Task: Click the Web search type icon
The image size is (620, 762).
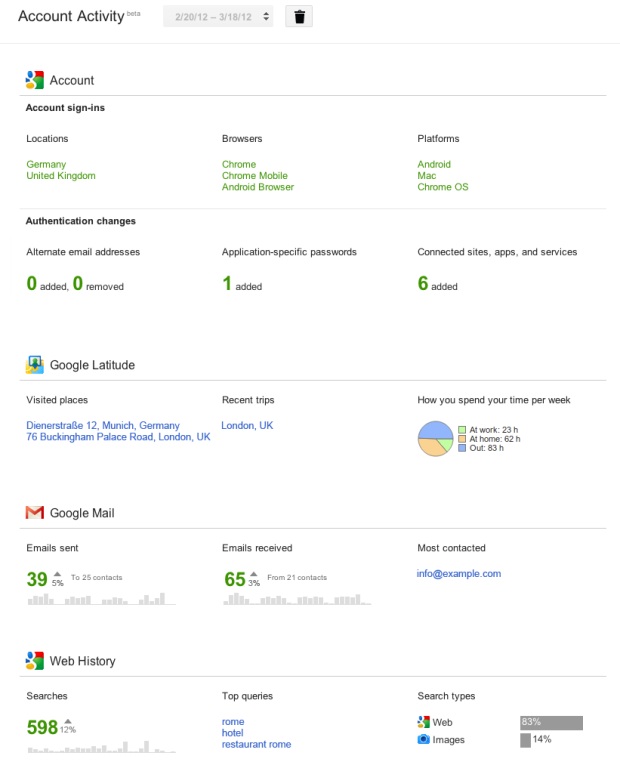Action: 423,722
